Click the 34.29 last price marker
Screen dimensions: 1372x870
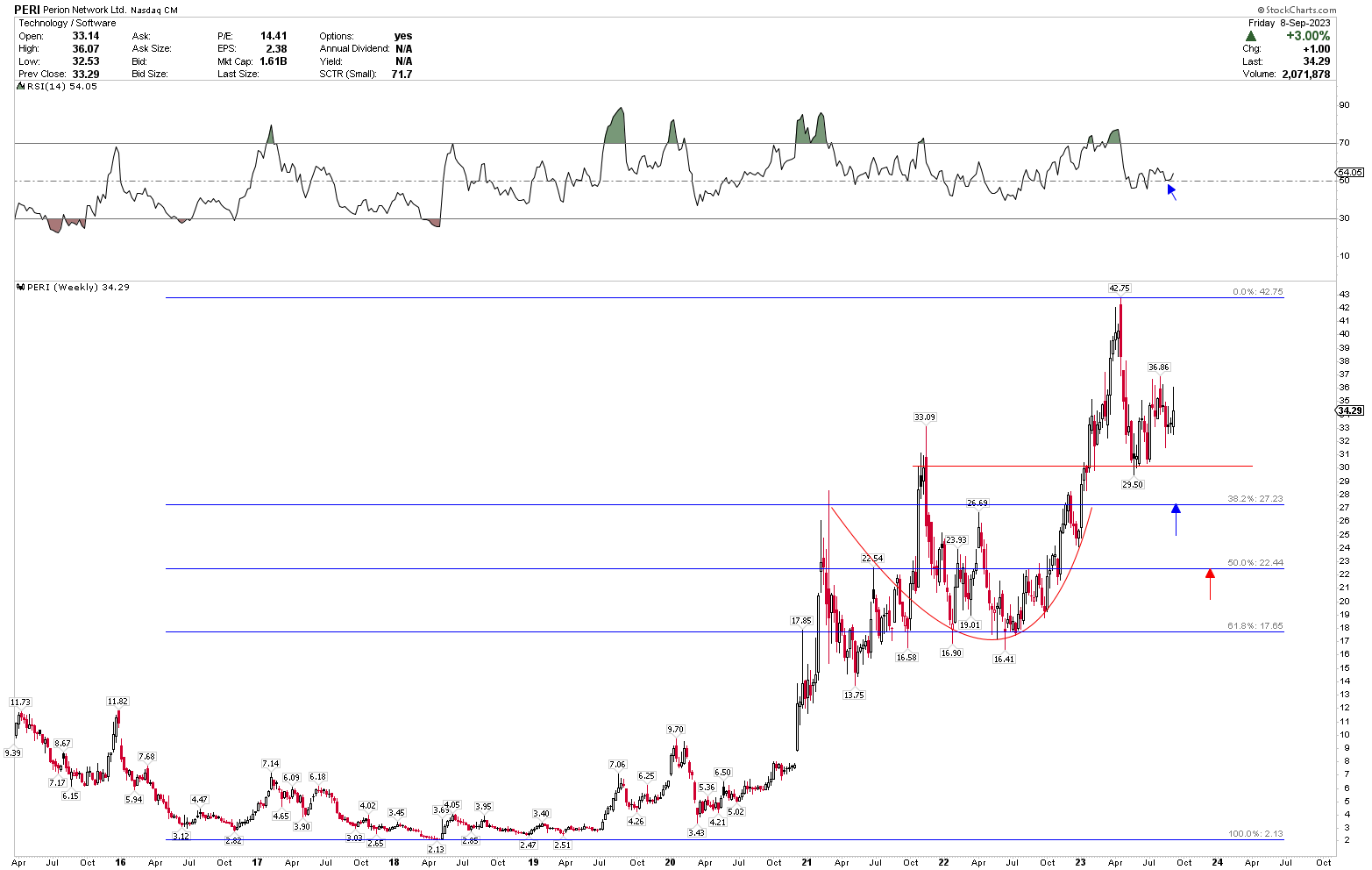[x=1351, y=410]
